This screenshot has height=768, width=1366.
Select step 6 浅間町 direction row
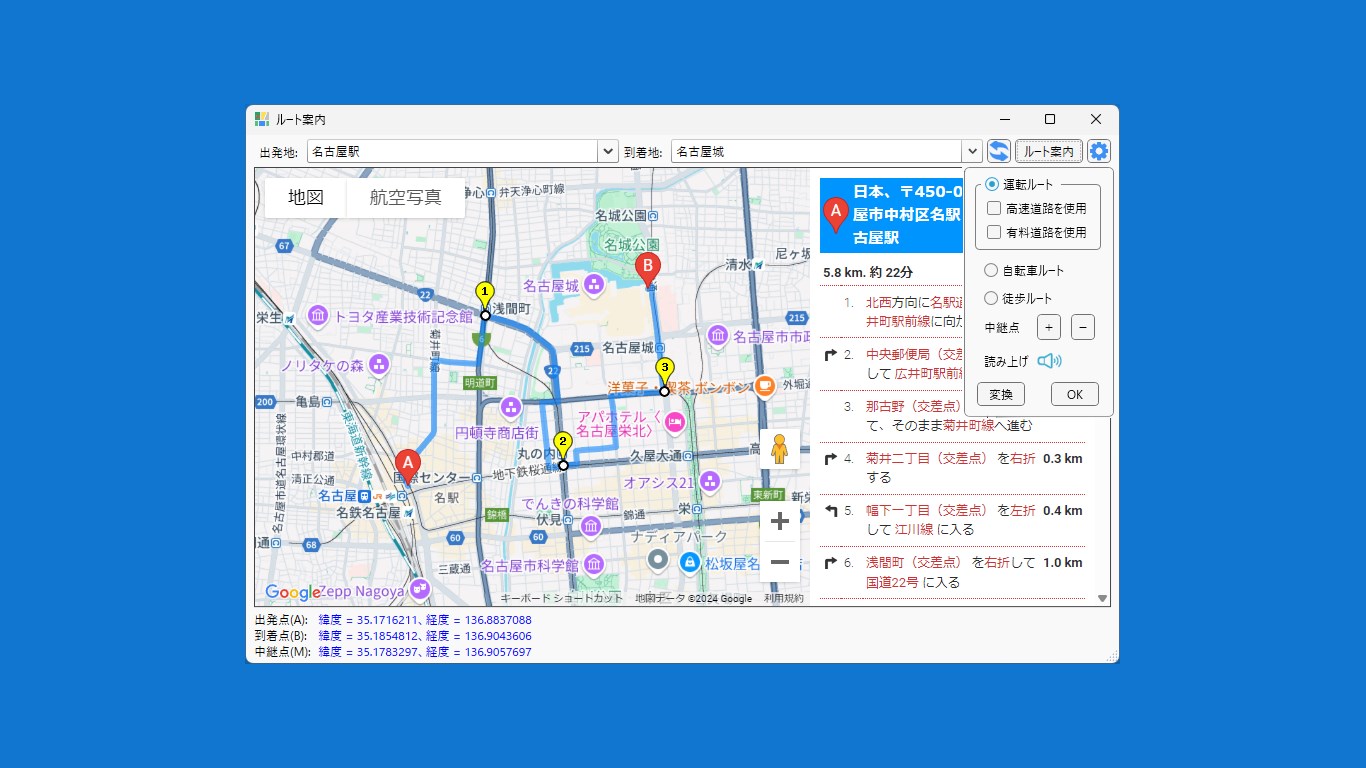point(952,572)
